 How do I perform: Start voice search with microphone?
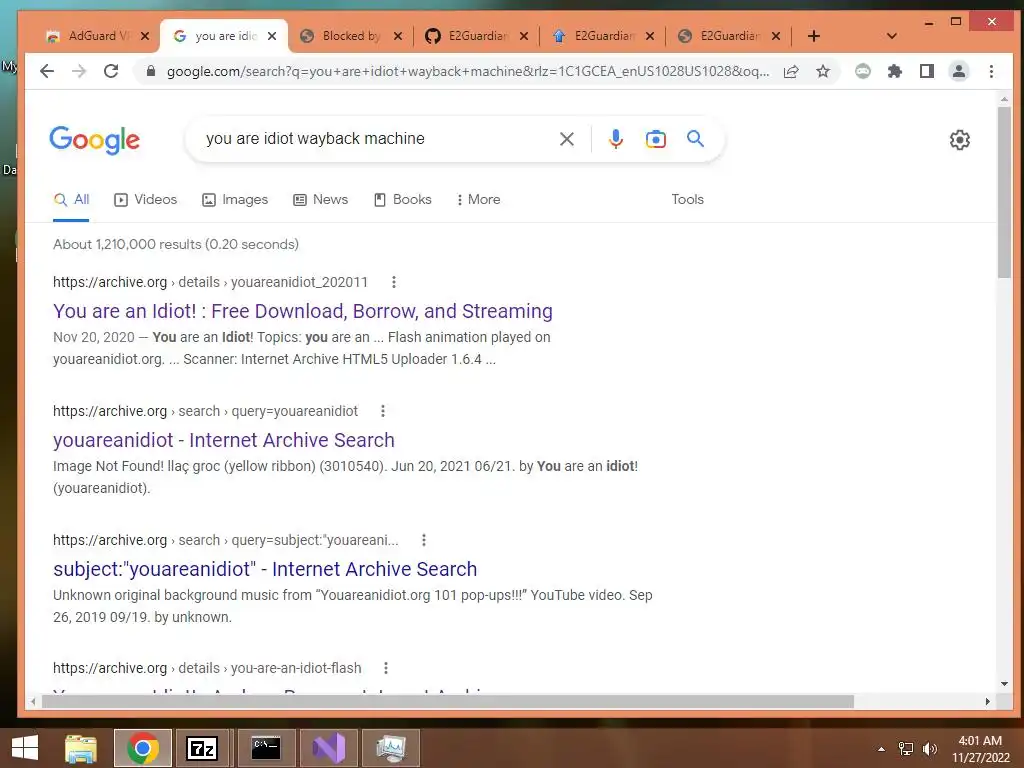pyautogui.click(x=615, y=138)
